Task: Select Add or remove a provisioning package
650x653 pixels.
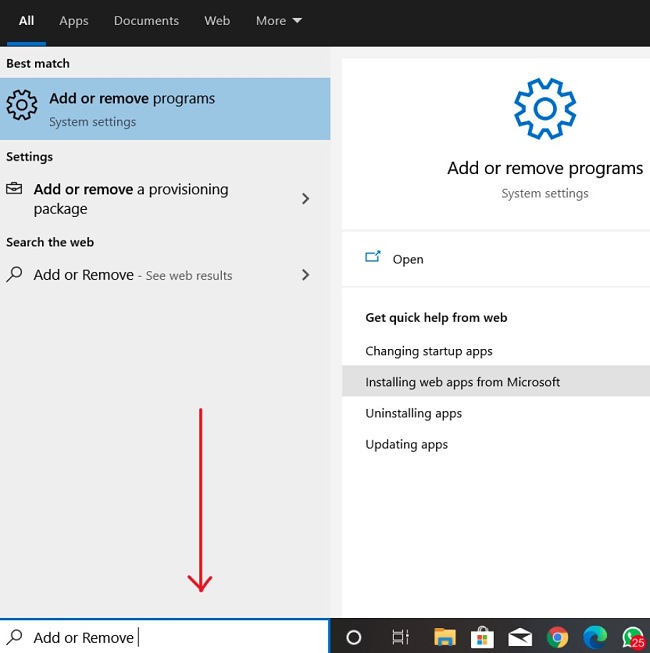Action: point(165,199)
